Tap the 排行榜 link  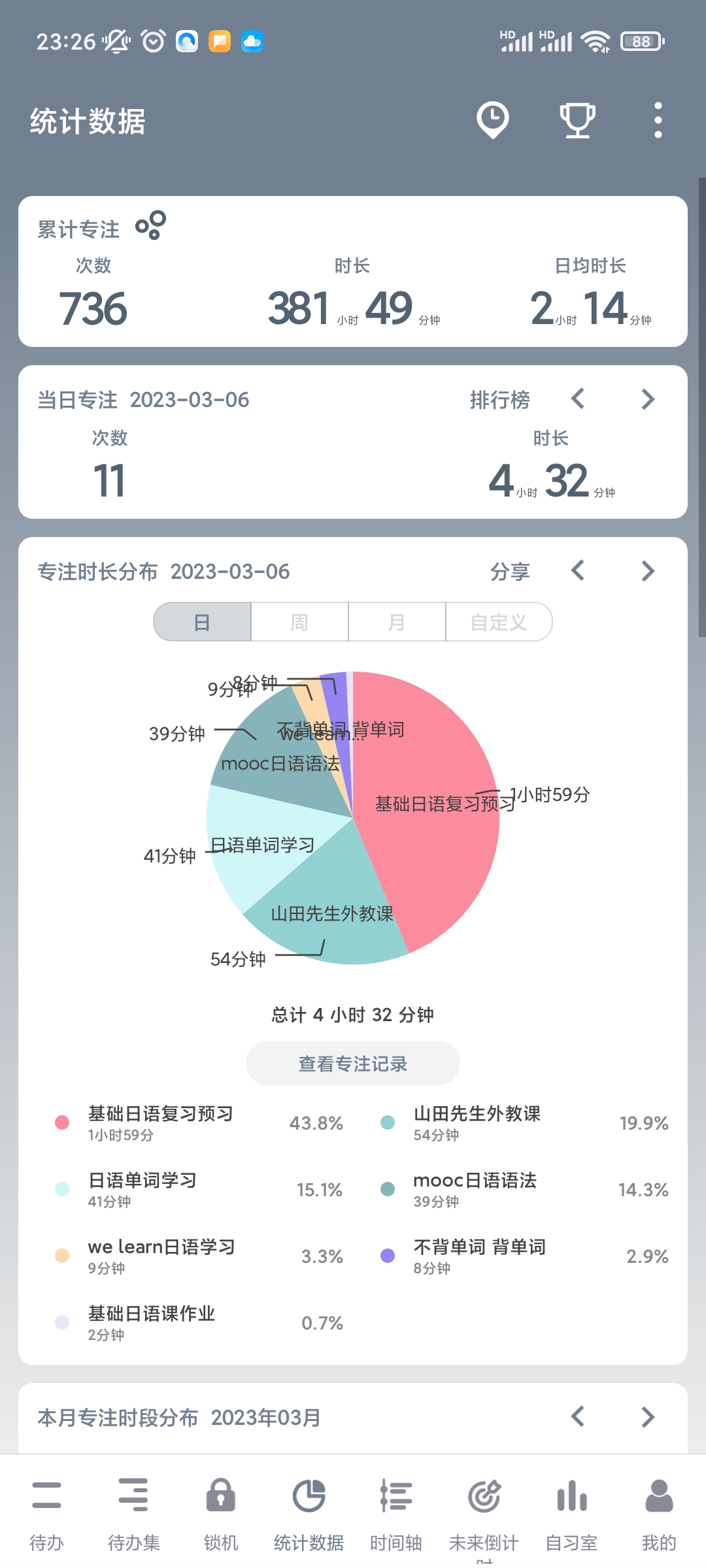tap(500, 400)
